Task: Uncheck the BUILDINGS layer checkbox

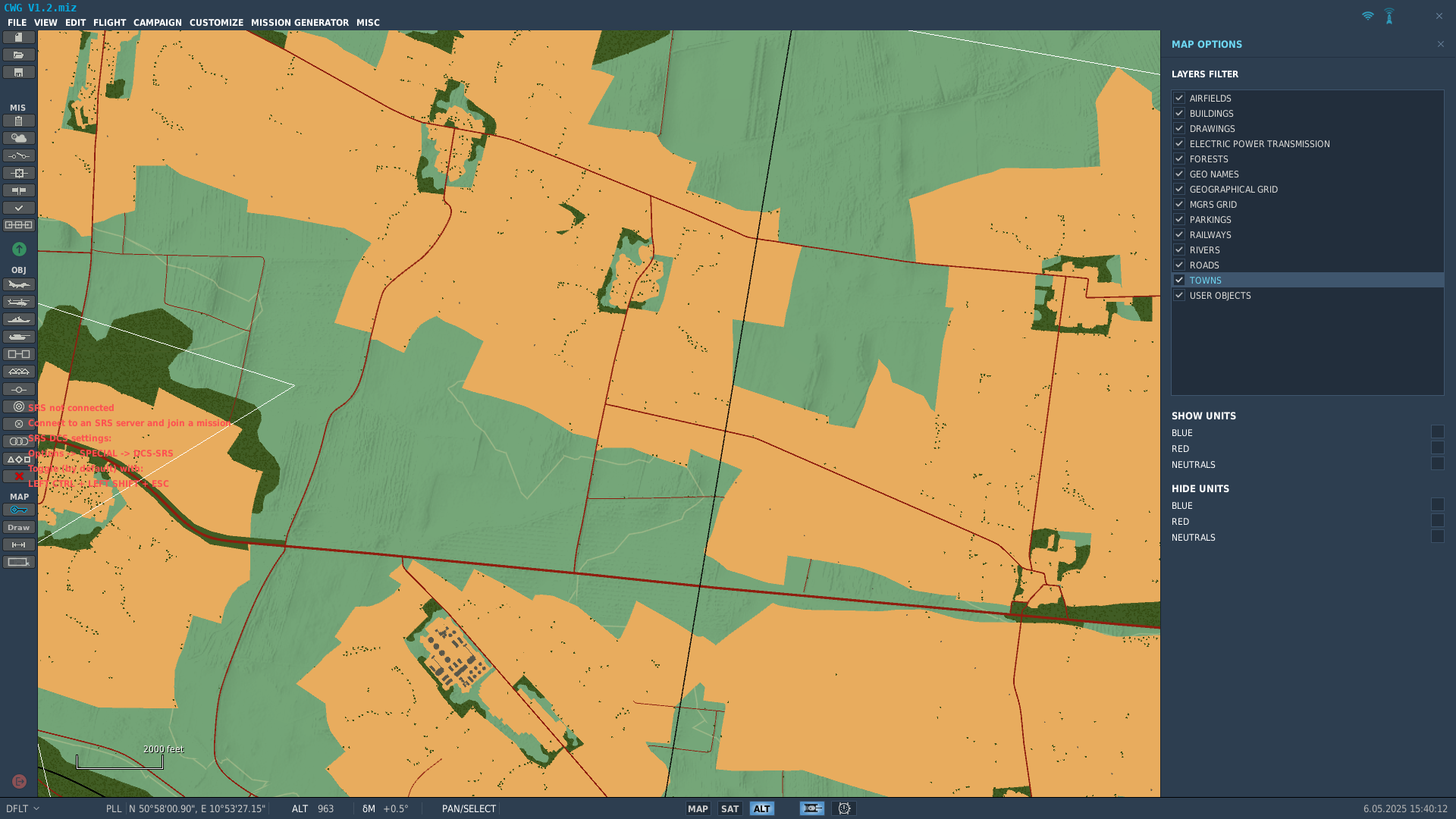Action: (x=1179, y=113)
